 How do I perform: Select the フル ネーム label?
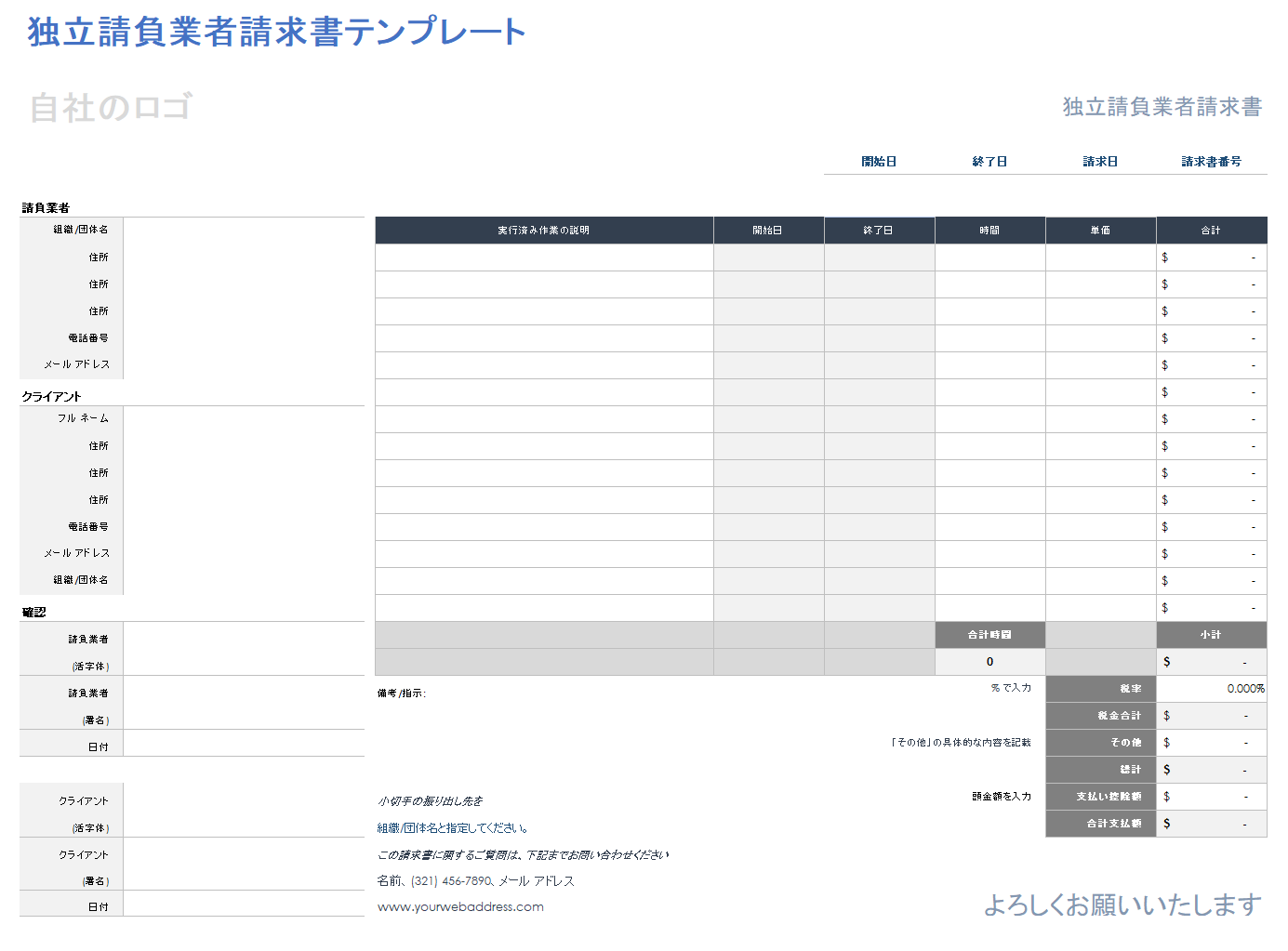83,418
